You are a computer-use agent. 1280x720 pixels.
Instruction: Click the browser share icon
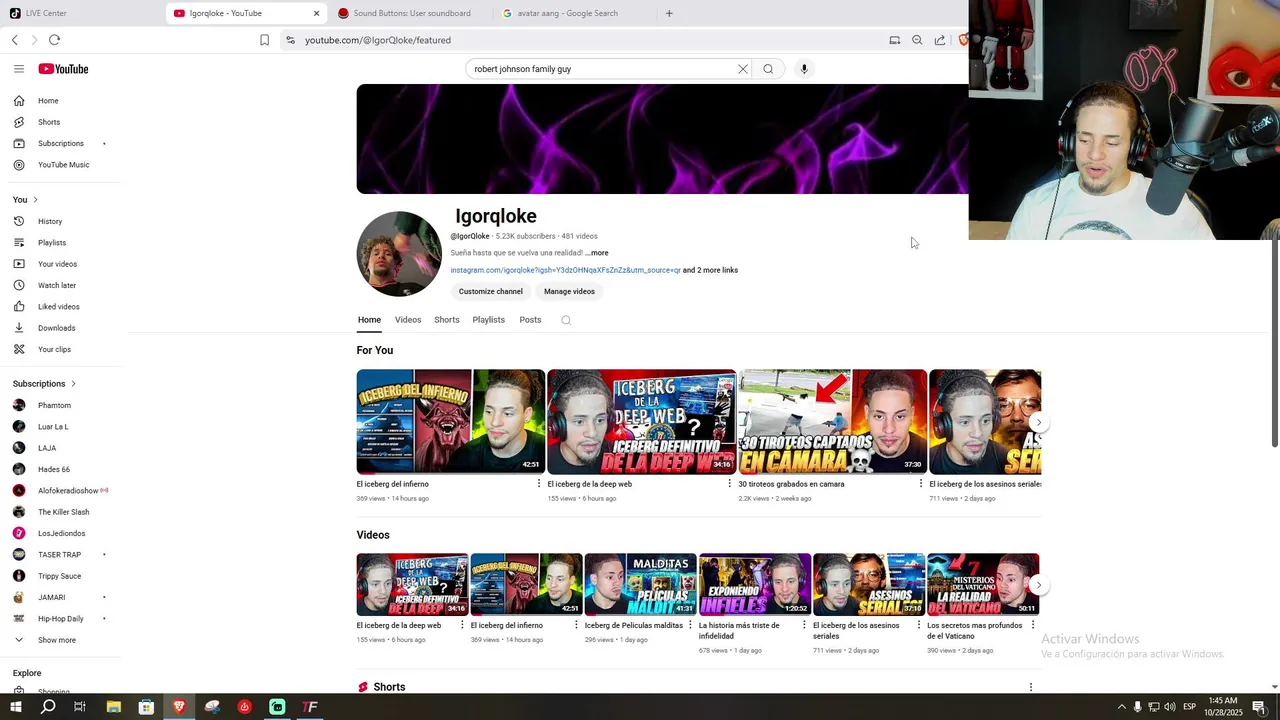tap(940, 40)
